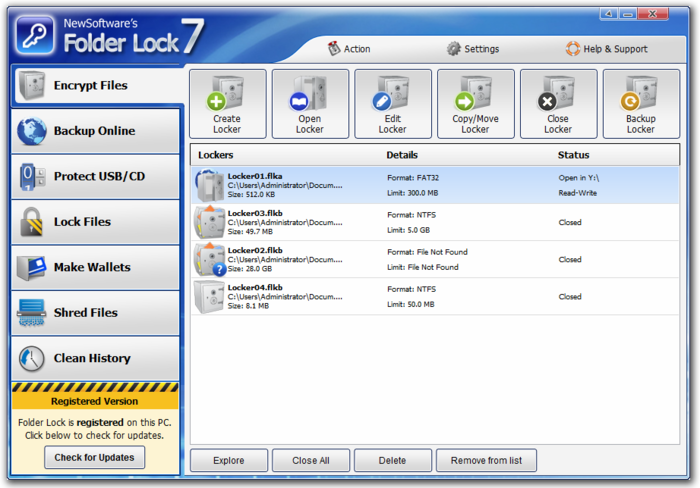This screenshot has height=488, width=700.
Task: Open Help & Support menu
Action: (x=606, y=49)
